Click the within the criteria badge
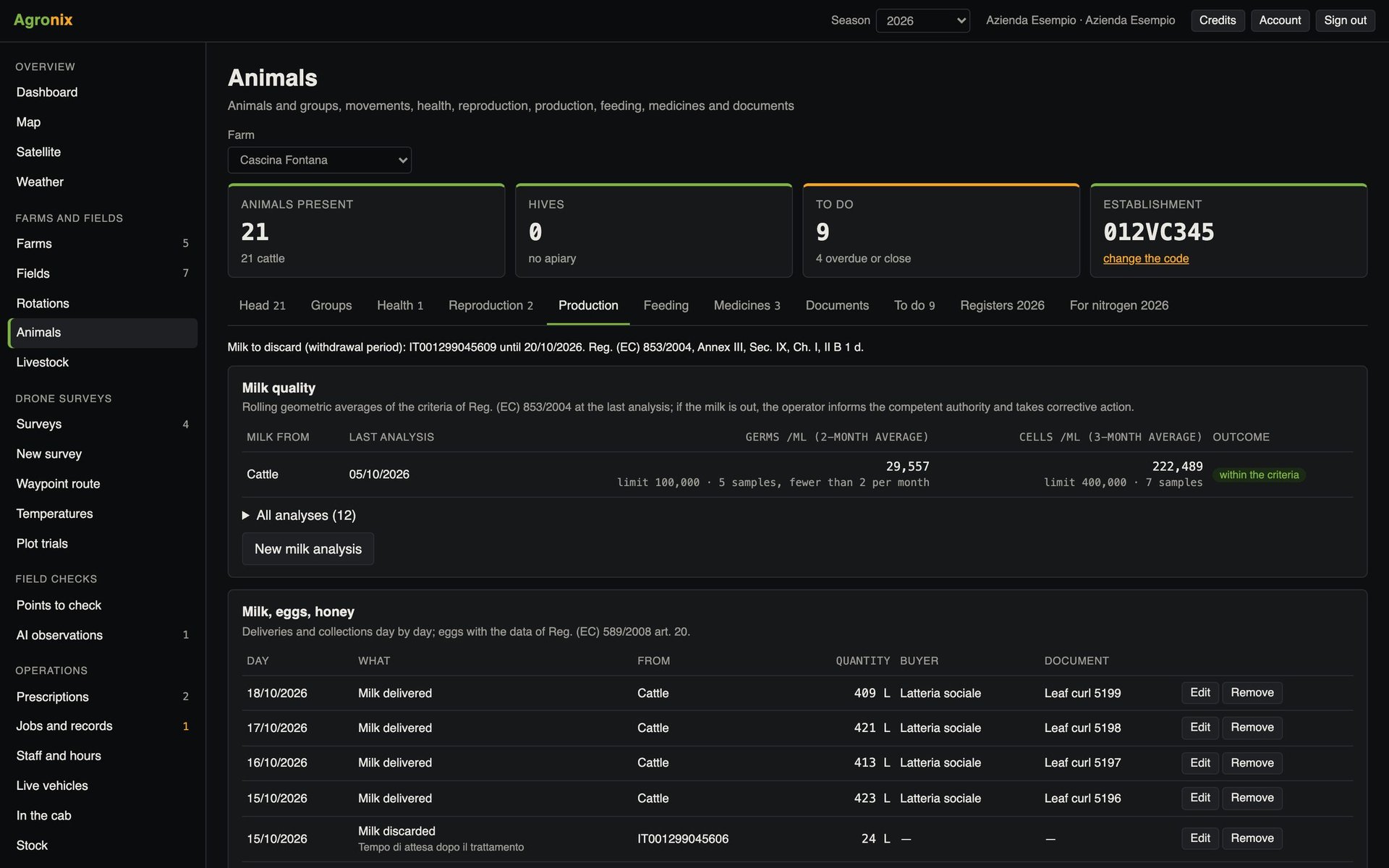 click(x=1259, y=475)
